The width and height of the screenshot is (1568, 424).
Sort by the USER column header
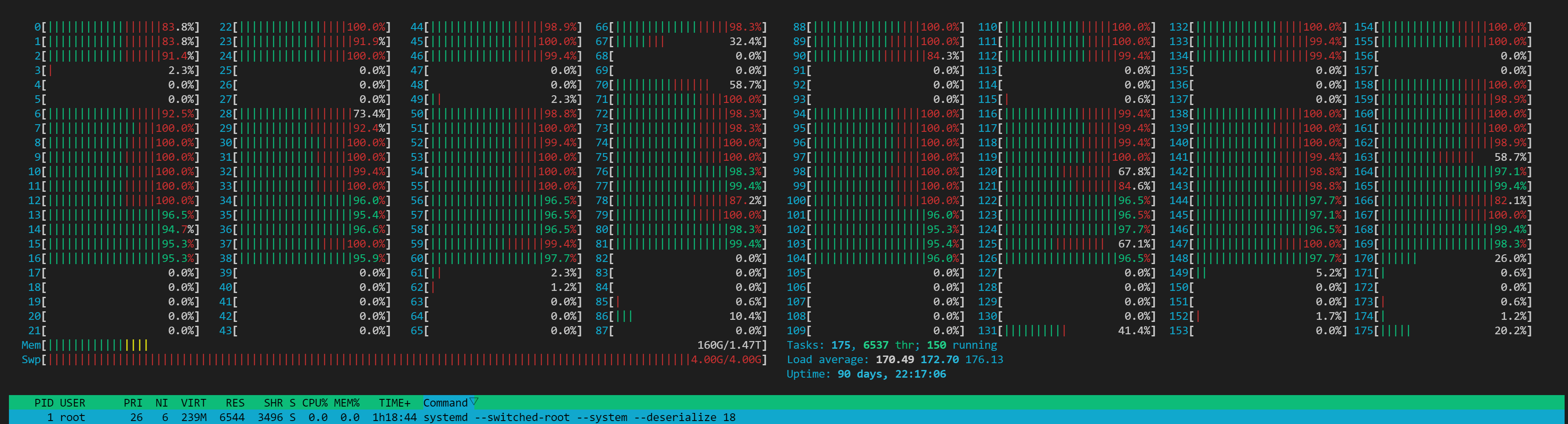[x=72, y=403]
